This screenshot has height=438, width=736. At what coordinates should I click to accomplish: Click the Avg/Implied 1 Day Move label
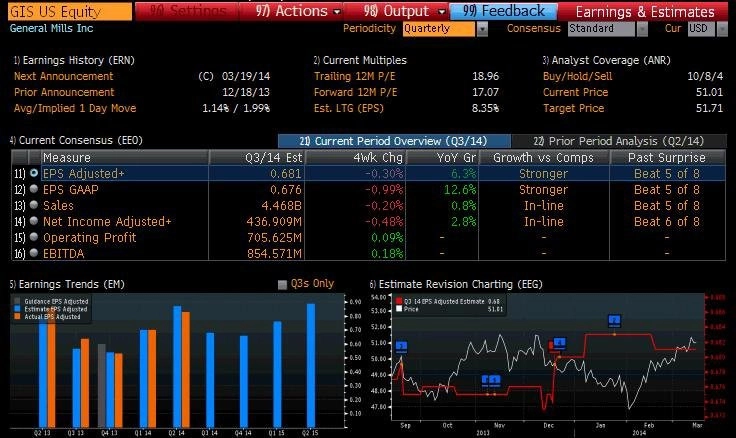(x=75, y=108)
